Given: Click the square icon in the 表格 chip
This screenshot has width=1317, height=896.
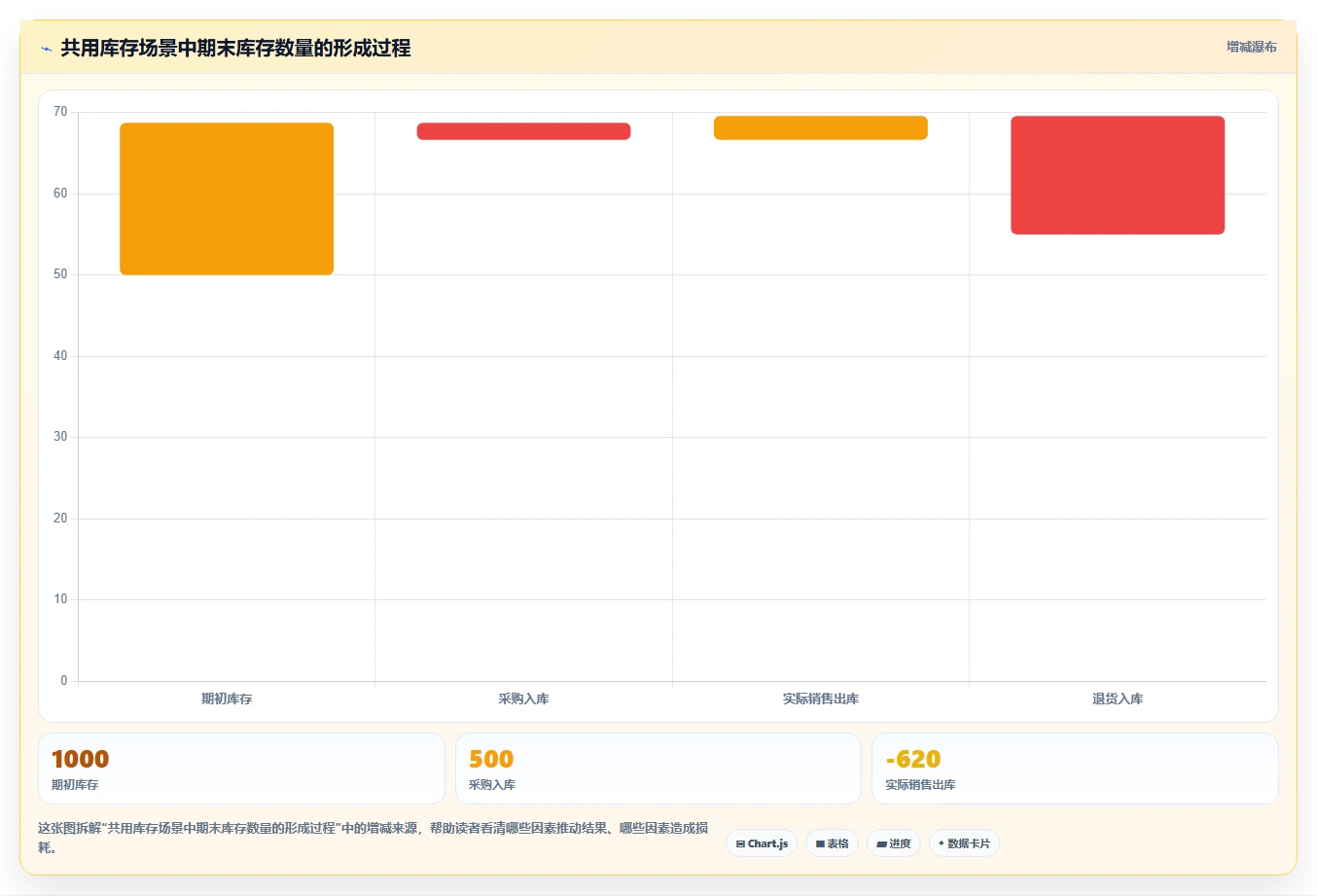Looking at the screenshot, I should pos(820,844).
